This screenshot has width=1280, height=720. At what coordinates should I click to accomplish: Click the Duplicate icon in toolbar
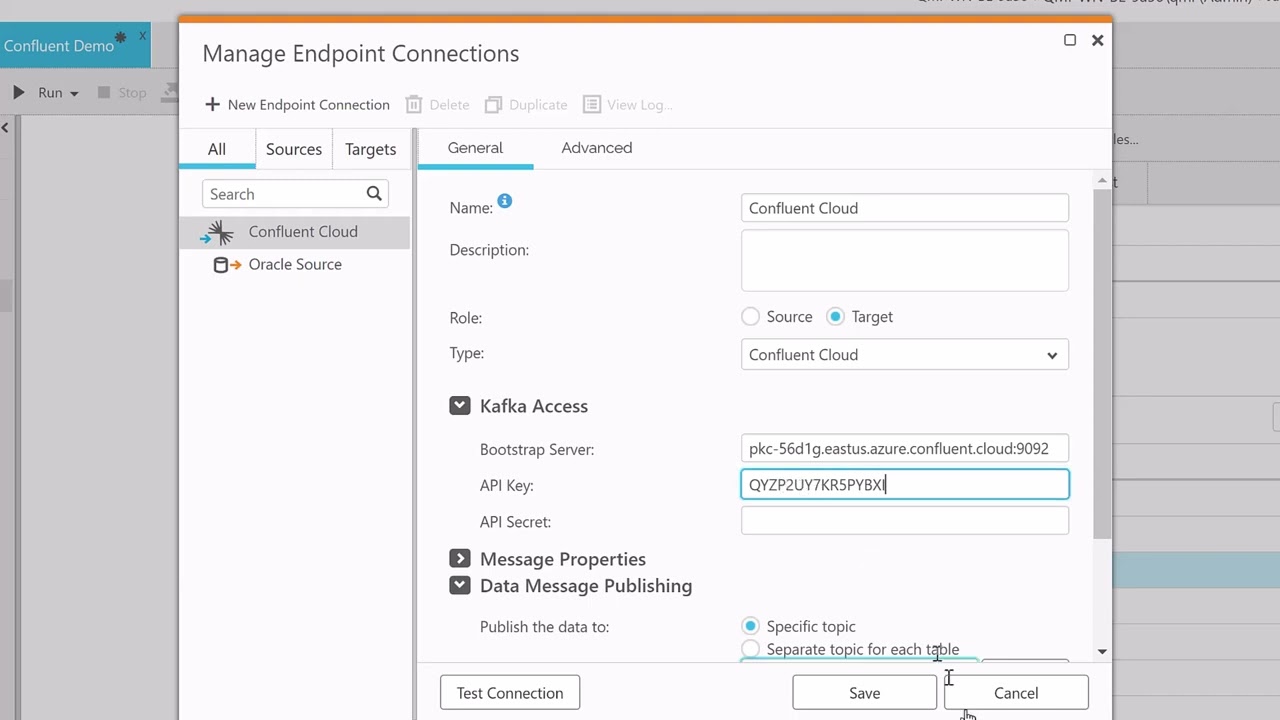(x=493, y=104)
